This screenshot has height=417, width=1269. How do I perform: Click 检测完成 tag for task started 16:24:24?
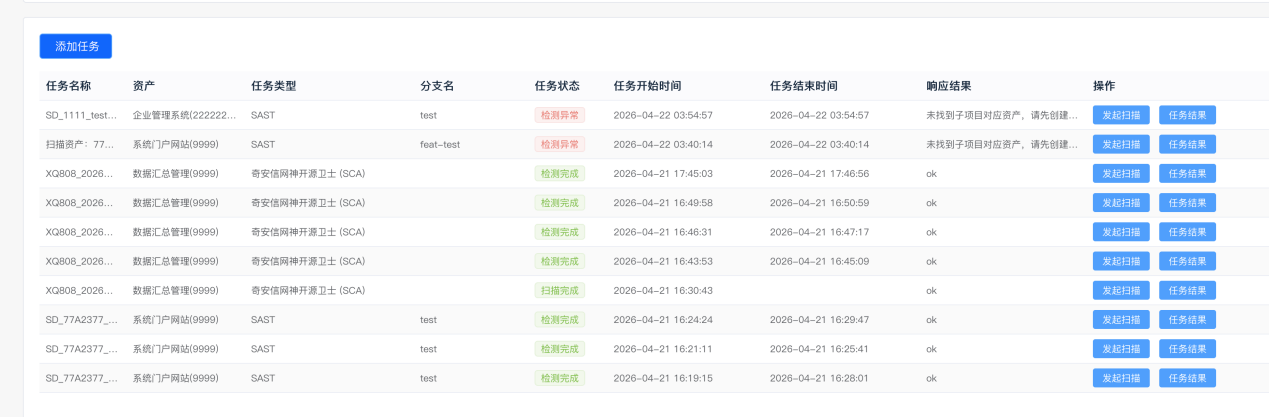[x=560, y=320]
